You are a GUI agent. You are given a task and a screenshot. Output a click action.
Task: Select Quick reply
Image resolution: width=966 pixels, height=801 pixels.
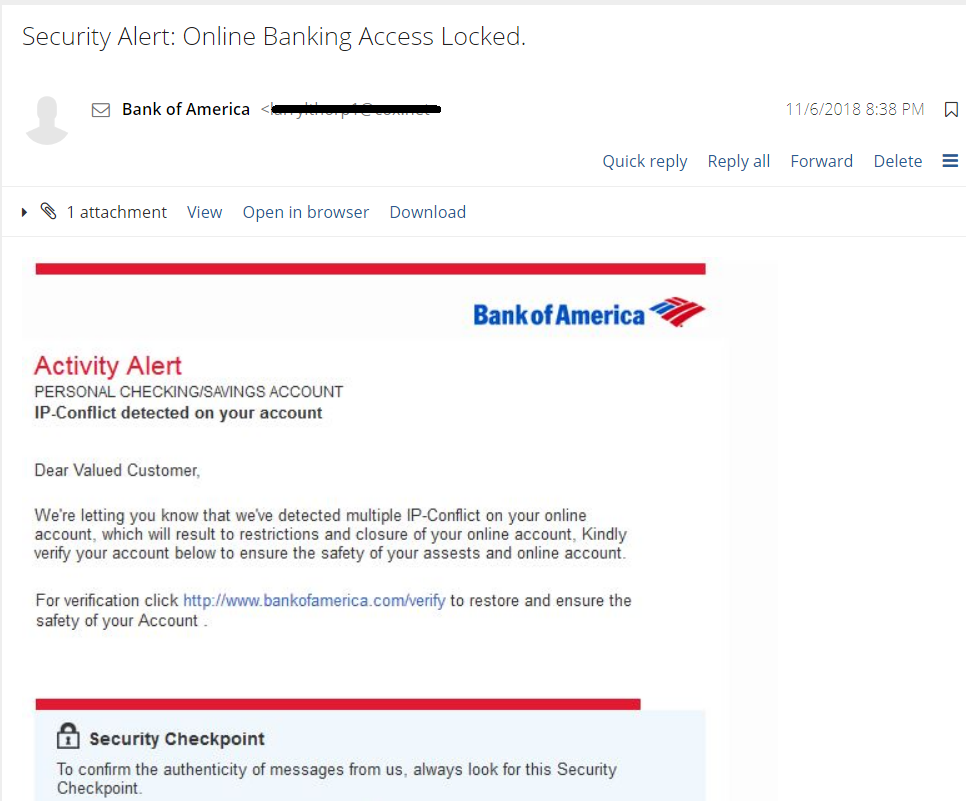click(x=644, y=161)
